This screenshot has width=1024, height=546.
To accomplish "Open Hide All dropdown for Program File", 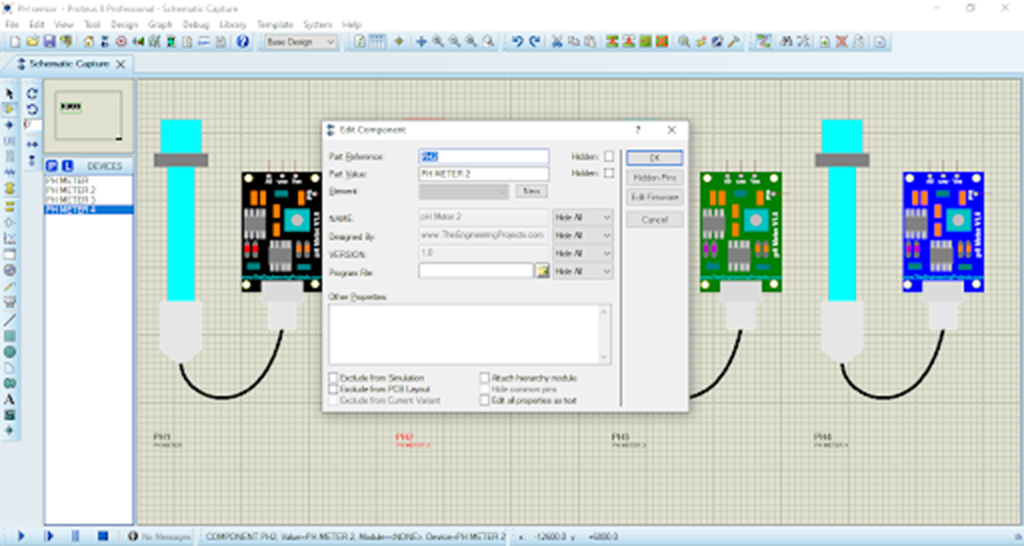I will coord(583,271).
